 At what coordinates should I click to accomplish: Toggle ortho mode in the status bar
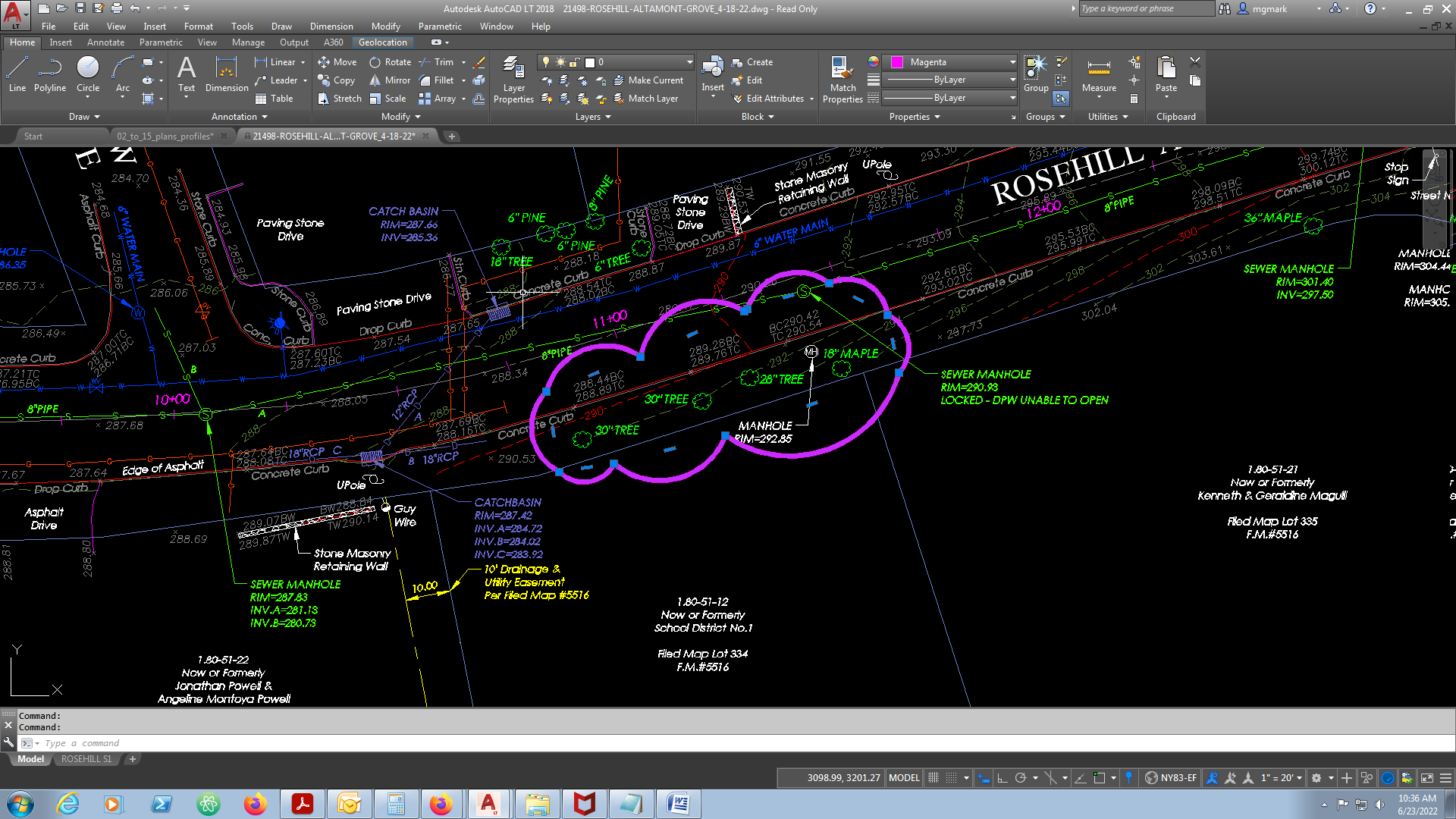click(1001, 777)
